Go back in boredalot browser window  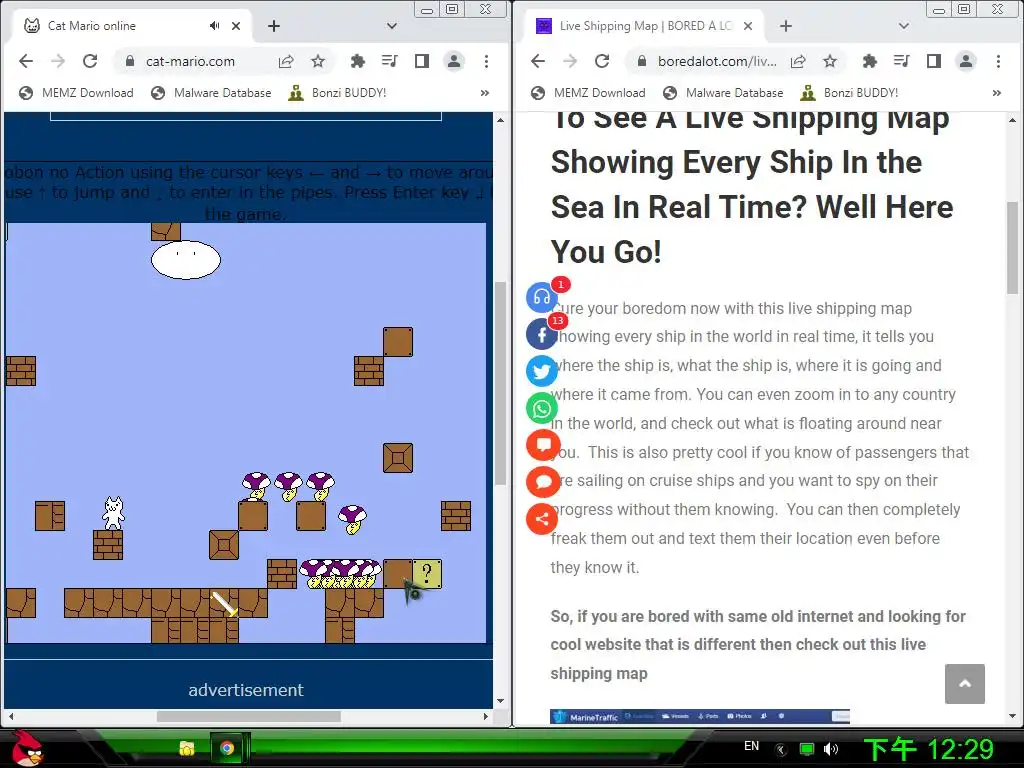(x=537, y=61)
